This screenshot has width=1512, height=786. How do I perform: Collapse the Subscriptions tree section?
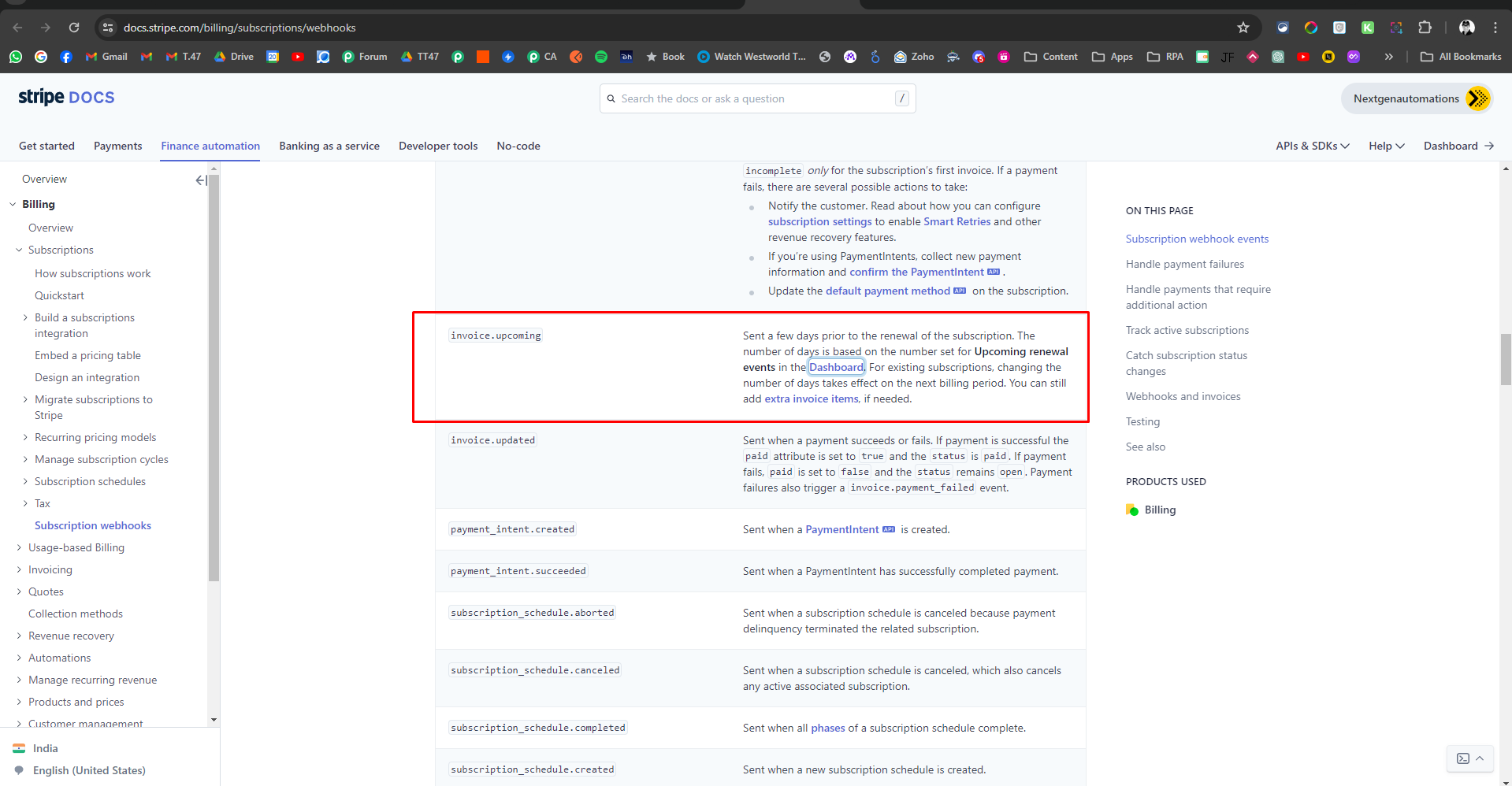19,250
